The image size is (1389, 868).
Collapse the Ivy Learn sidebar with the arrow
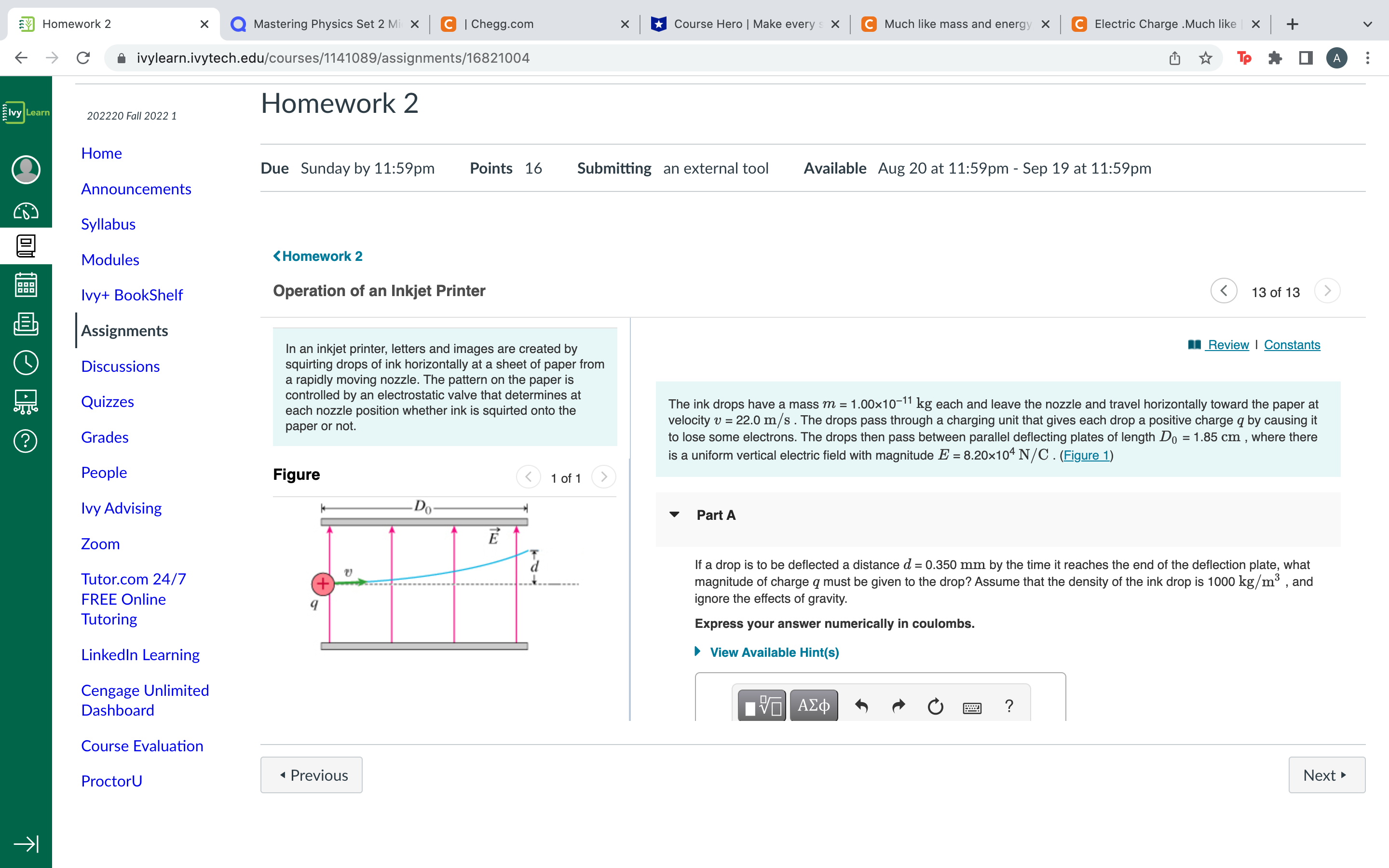27,844
